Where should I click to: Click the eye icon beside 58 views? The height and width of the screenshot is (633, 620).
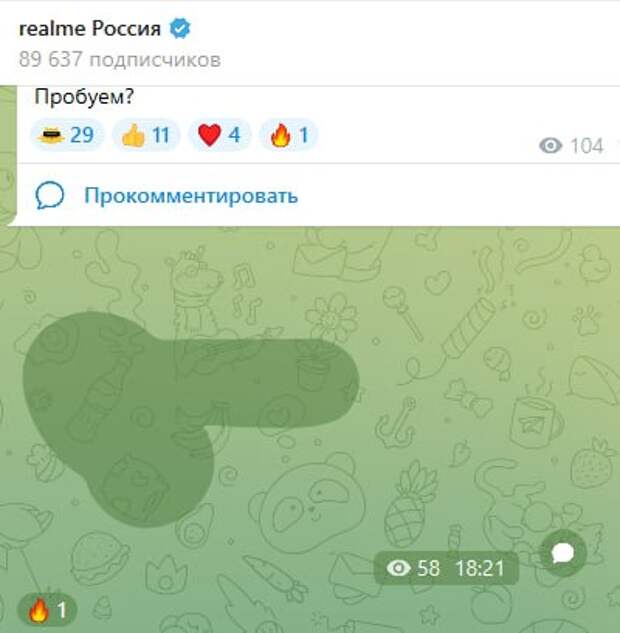[398, 568]
